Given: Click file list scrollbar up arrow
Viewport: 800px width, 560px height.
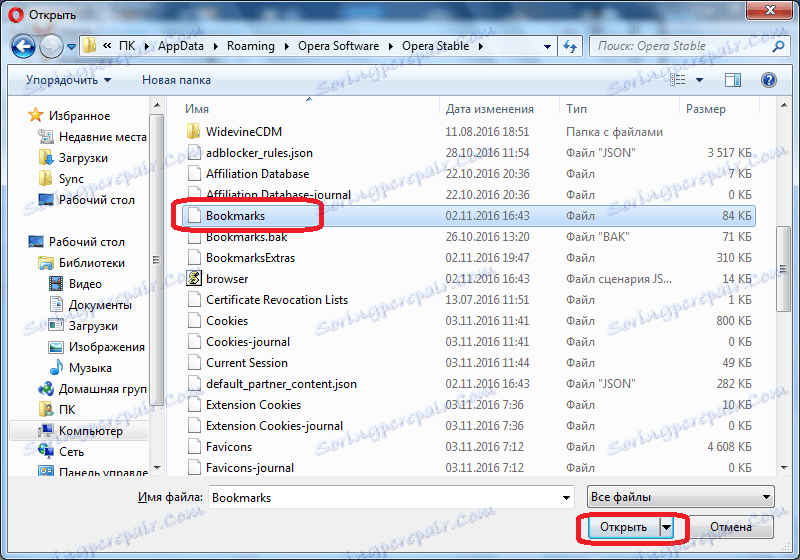Looking at the screenshot, I should click(783, 105).
